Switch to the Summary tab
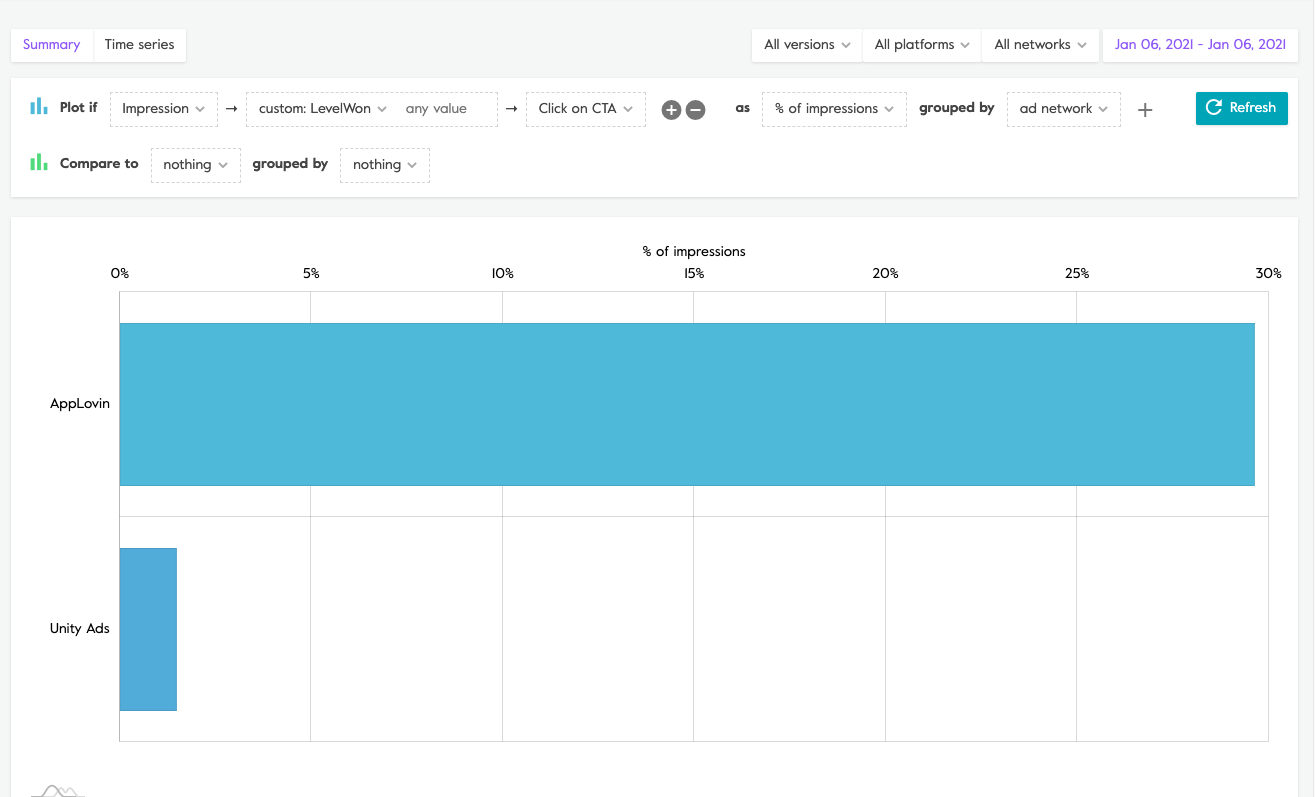Viewport: 1315px width, 797px height. (51, 45)
